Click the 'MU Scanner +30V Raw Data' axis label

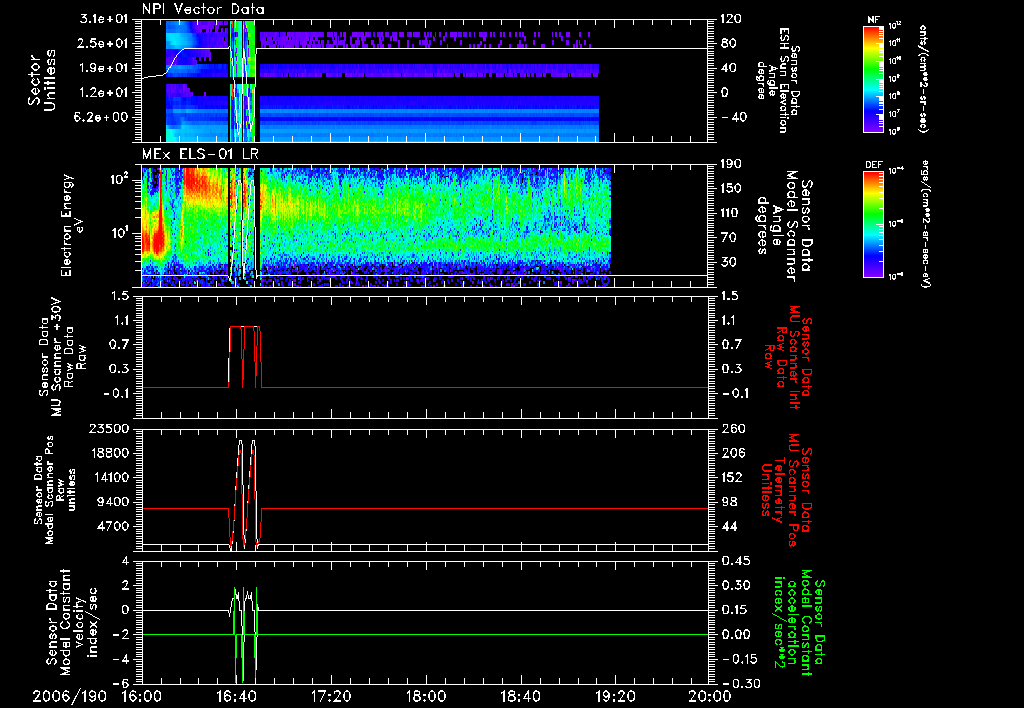(62, 357)
